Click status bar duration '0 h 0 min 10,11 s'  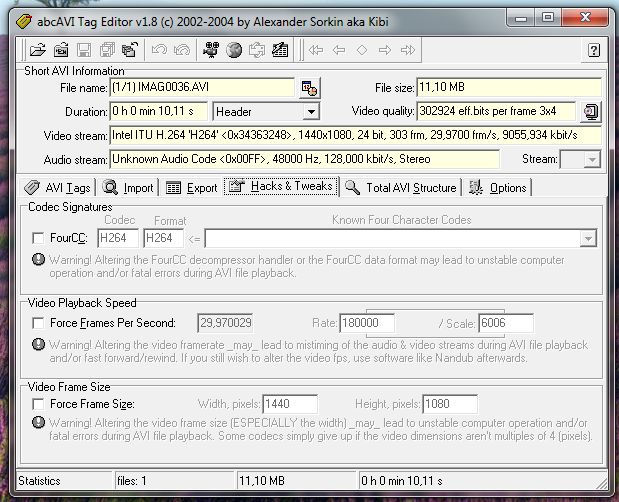click(x=401, y=481)
